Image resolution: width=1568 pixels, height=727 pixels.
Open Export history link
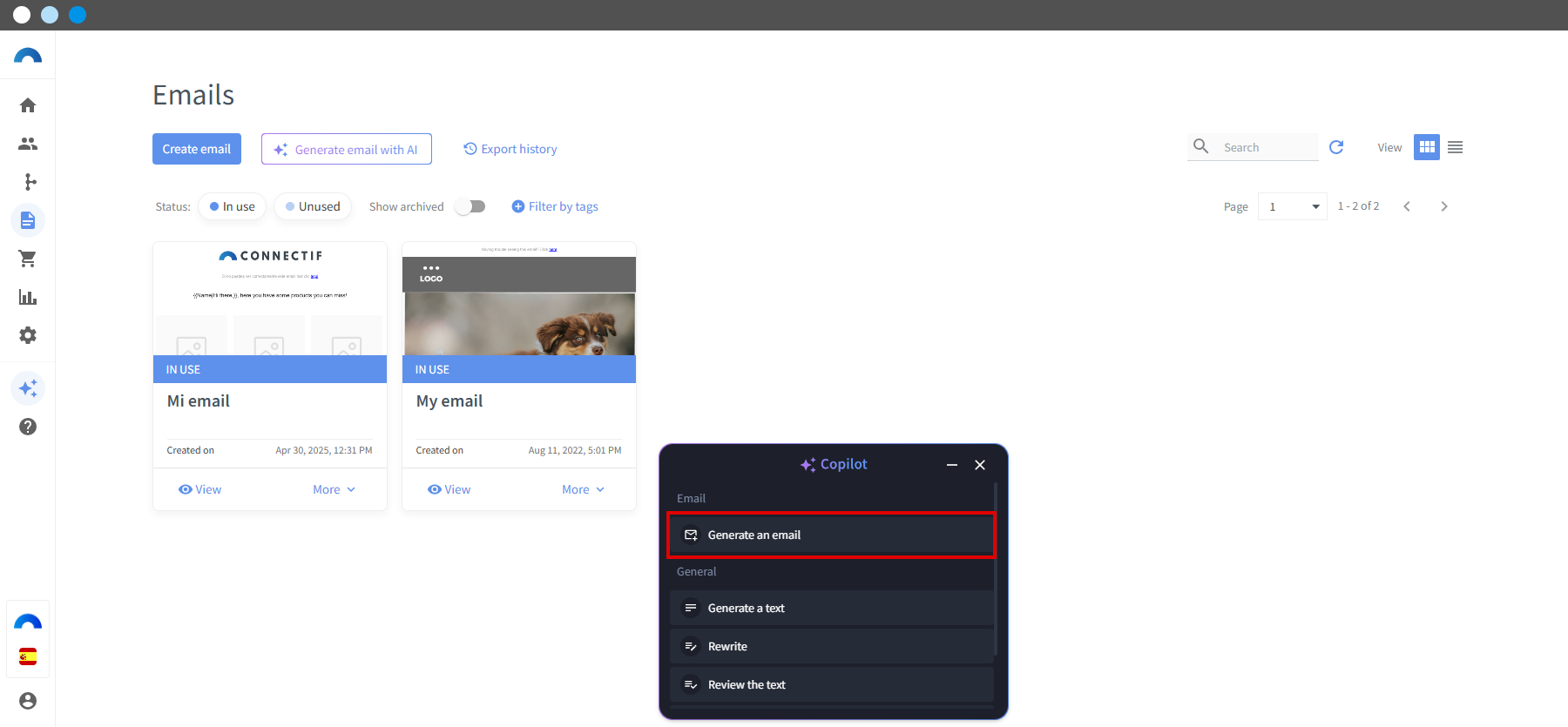pyautogui.click(x=510, y=149)
